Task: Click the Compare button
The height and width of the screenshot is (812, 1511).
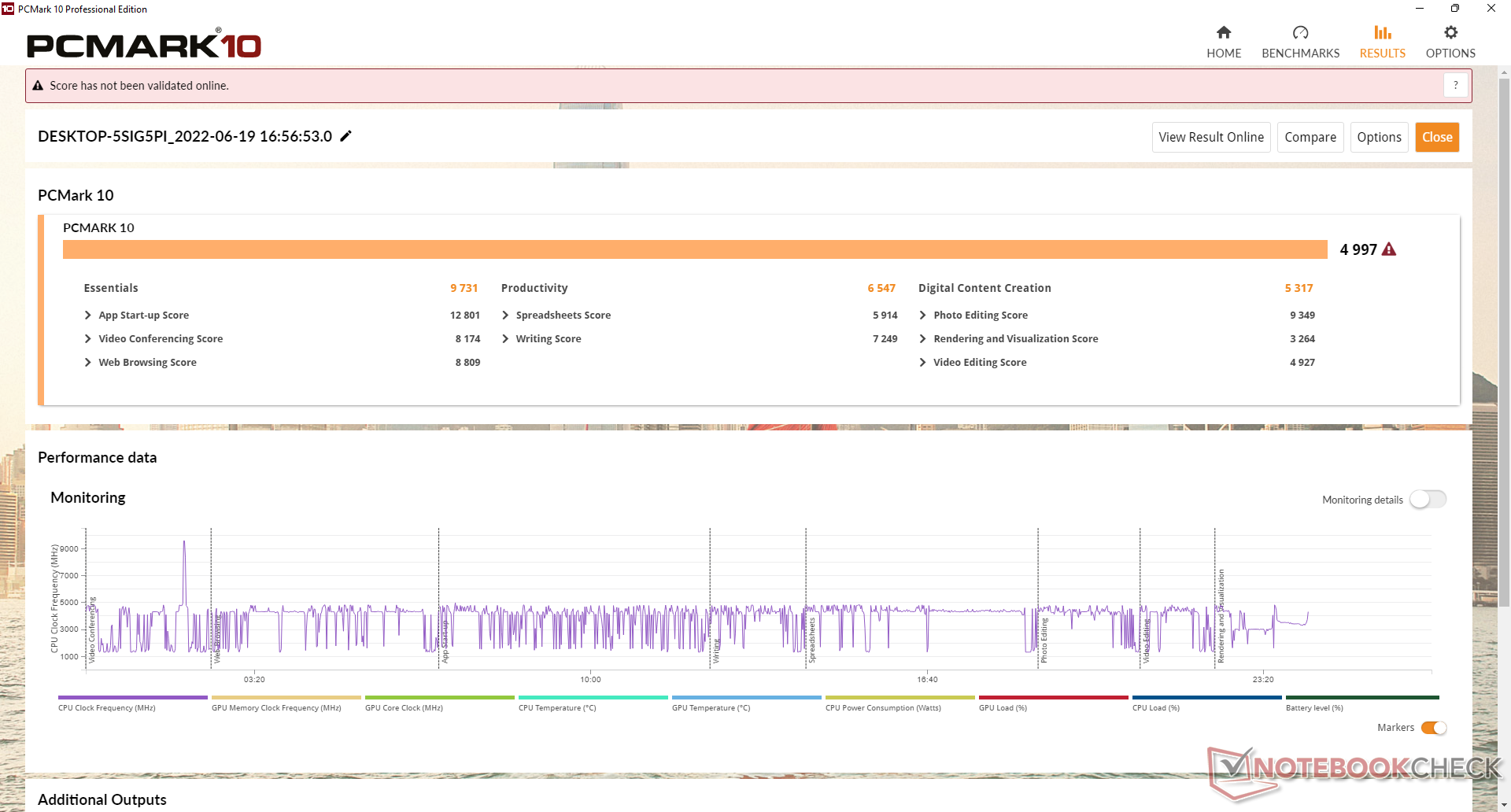Action: click(x=1310, y=137)
